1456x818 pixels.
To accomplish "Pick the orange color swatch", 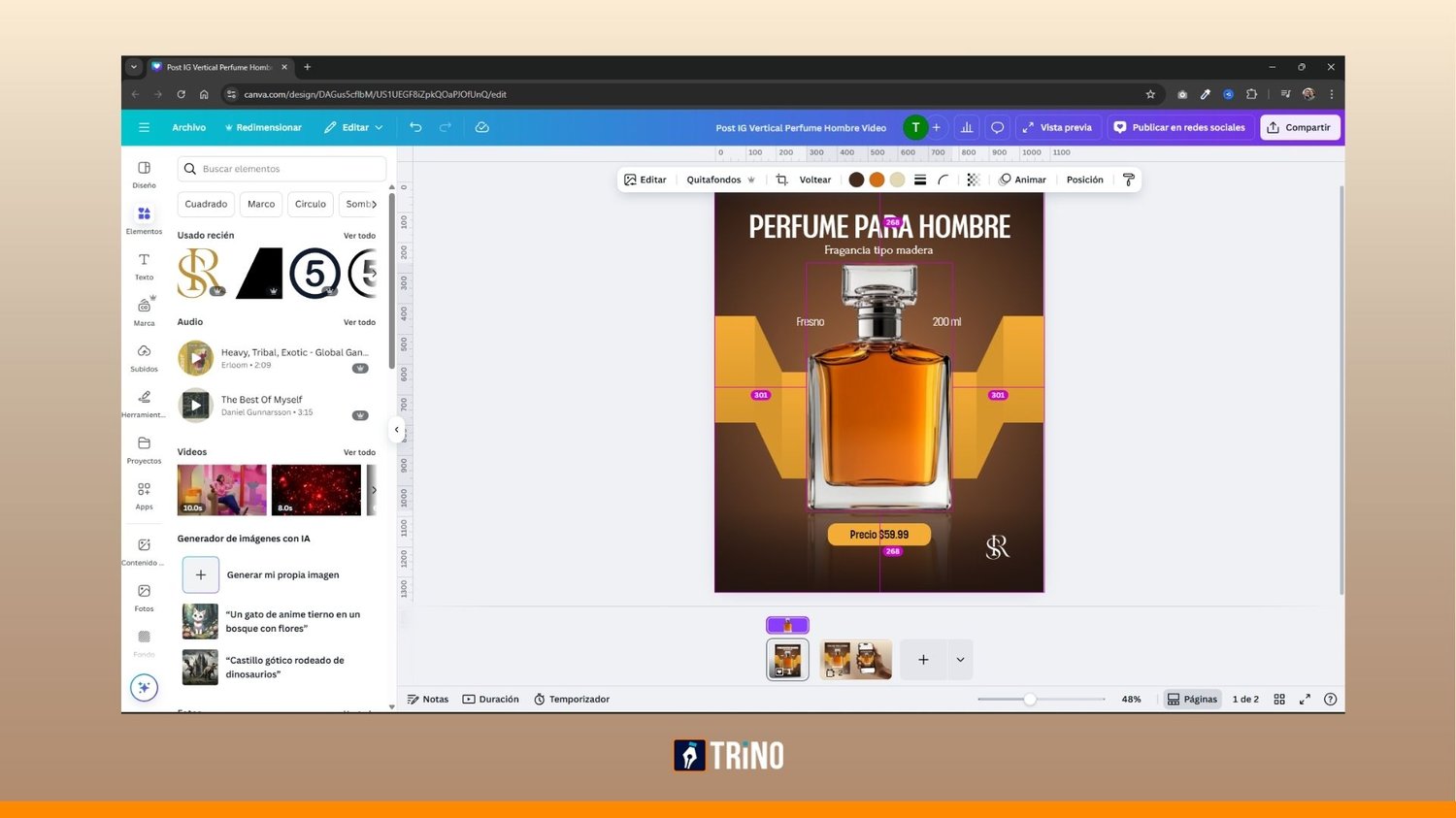I will click(x=877, y=180).
